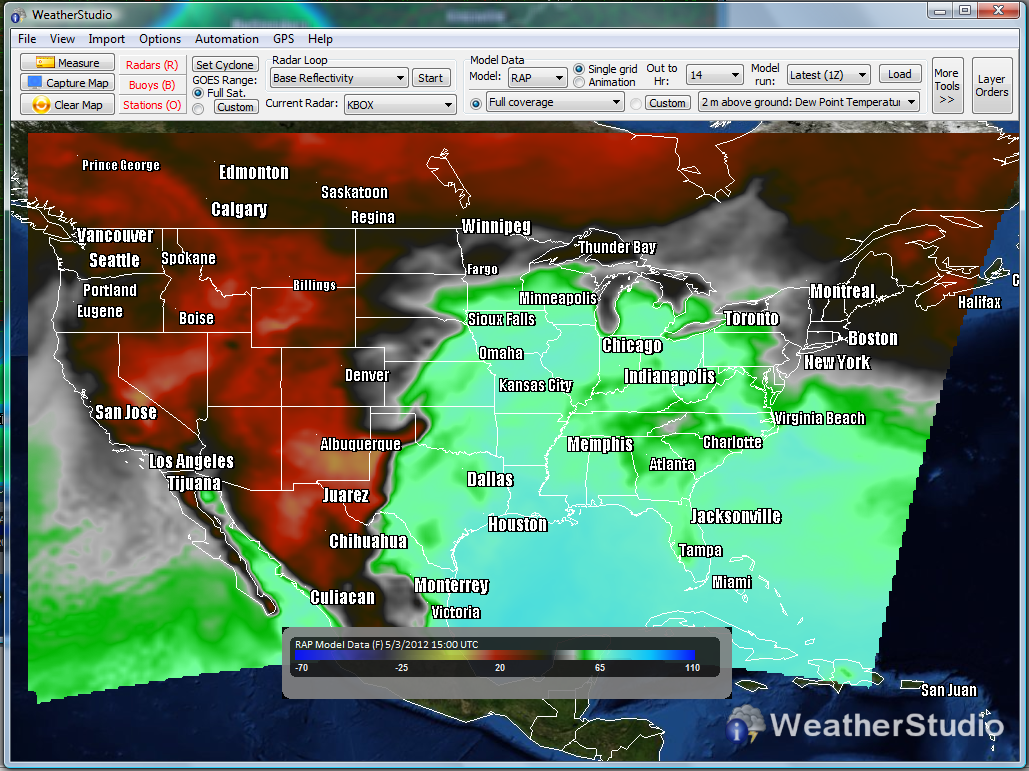Screen dimensions: 1029x771
Task: Select the GOES Custom range radio button
Action: 198,109
